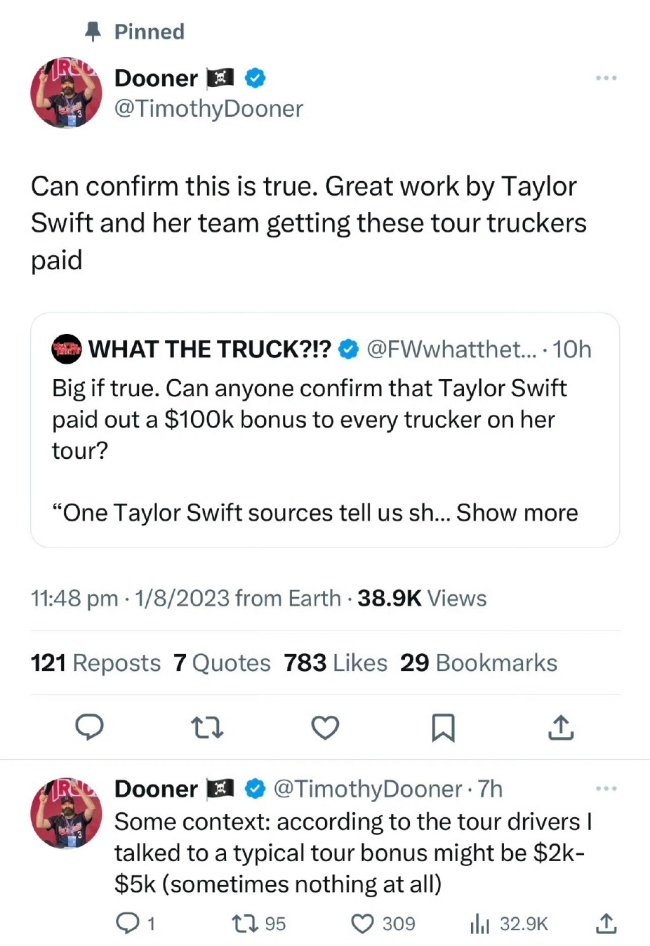Share the main post

[x=560, y=729]
